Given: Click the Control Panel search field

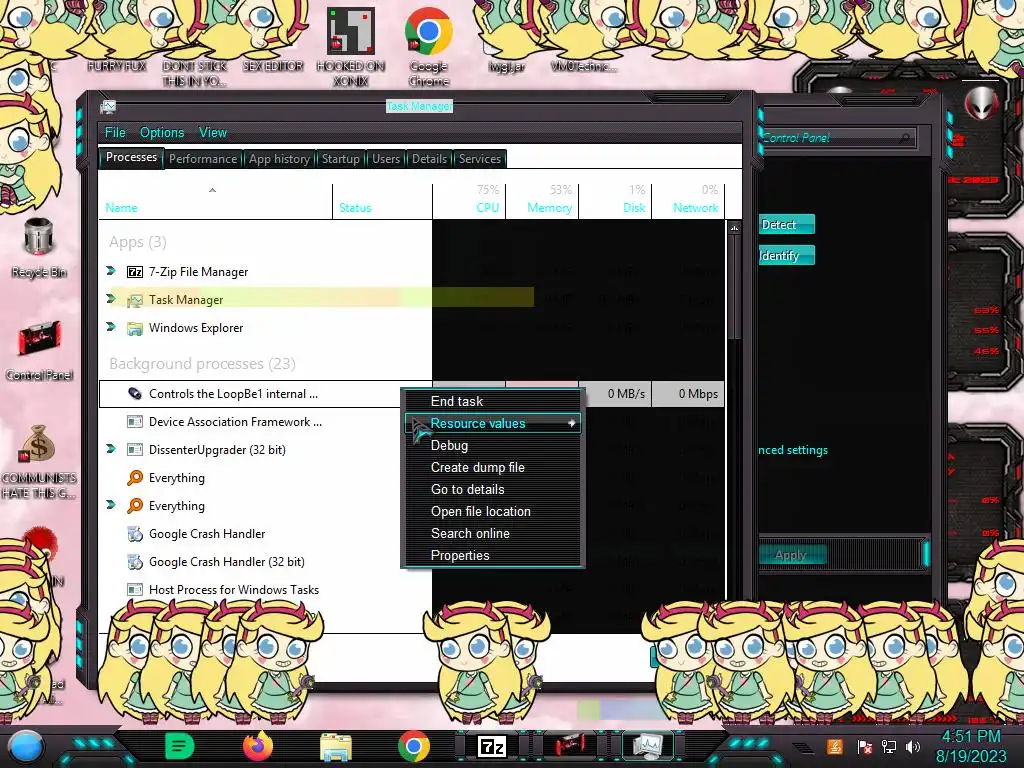Looking at the screenshot, I should point(839,138).
